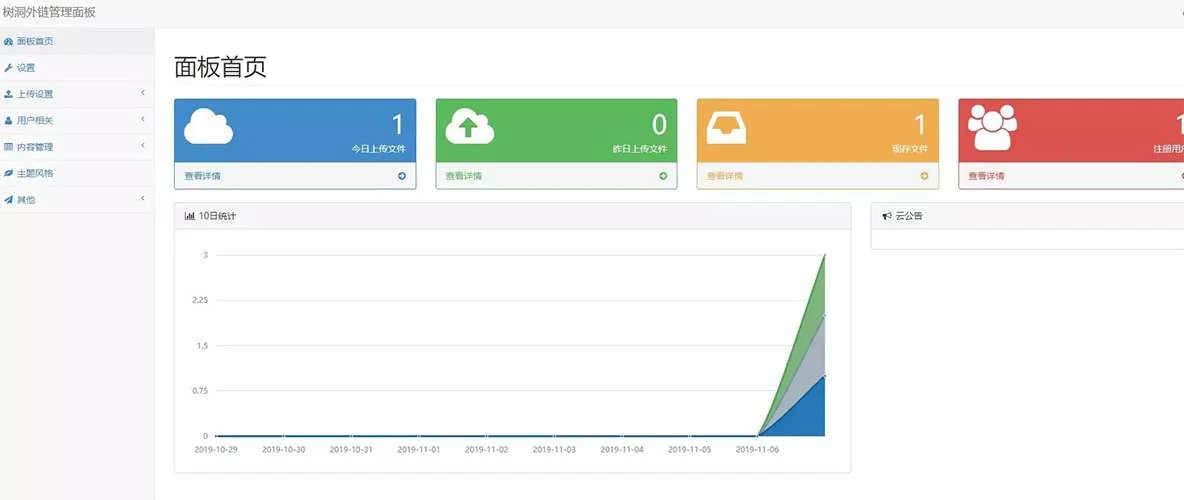Click the bar chart icon beside 10日统计
This screenshot has height=500, width=1184.
(x=189, y=216)
